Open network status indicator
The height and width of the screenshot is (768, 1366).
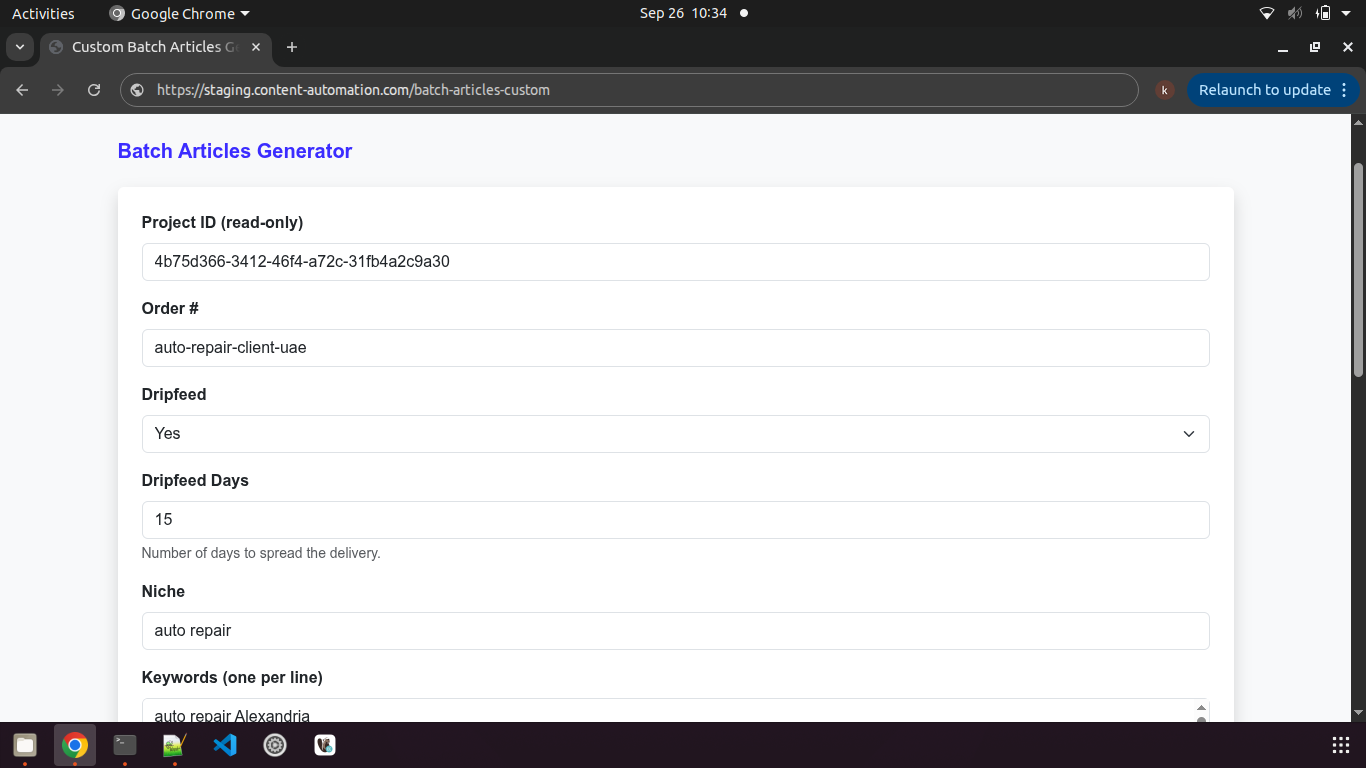click(x=1267, y=13)
